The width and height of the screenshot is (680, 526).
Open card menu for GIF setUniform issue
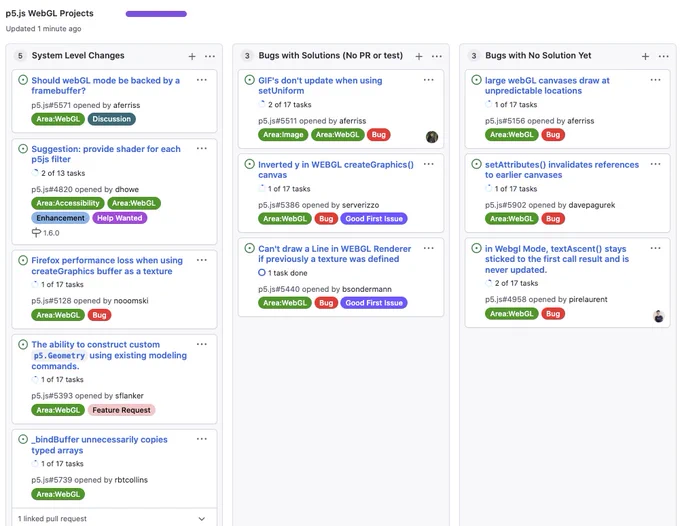[428, 80]
